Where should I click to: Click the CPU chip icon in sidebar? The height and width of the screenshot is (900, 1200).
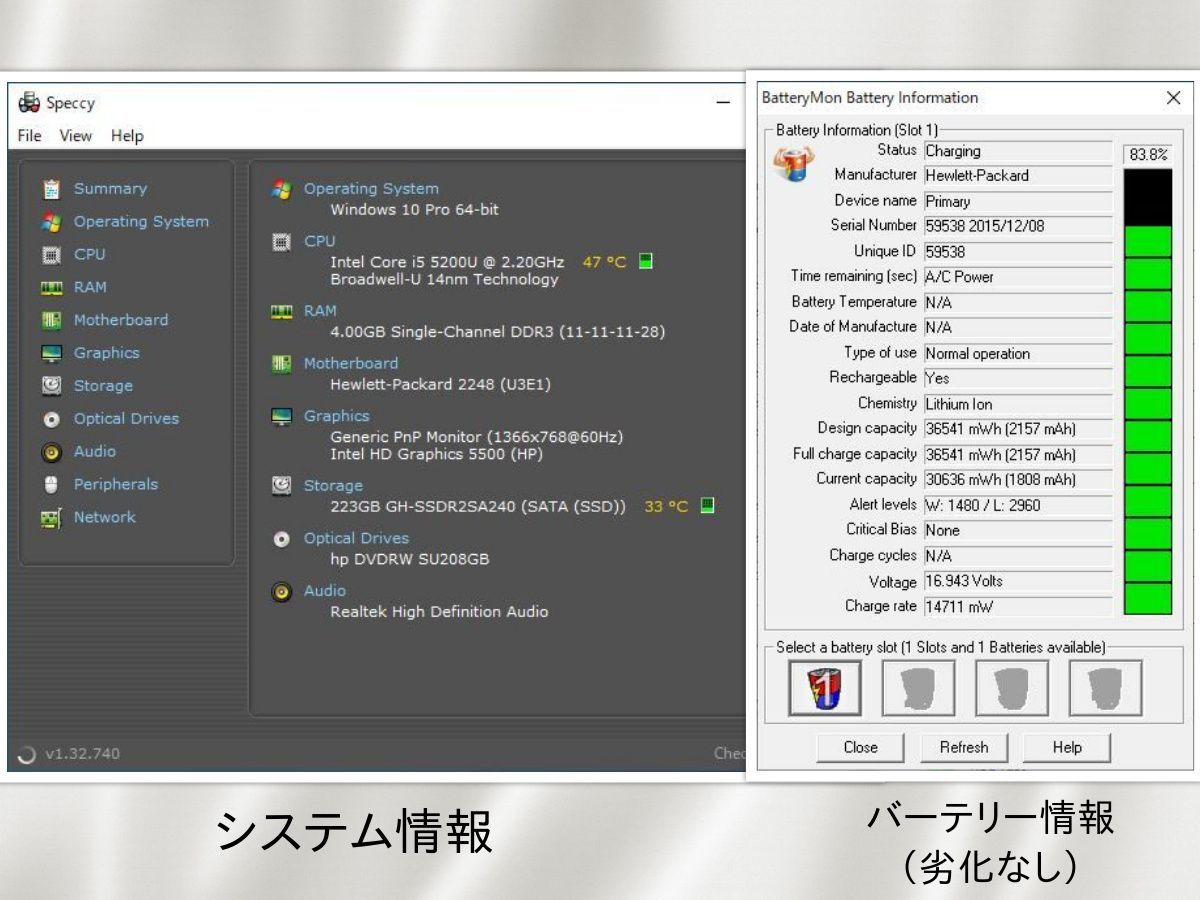(x=52, y=255)
